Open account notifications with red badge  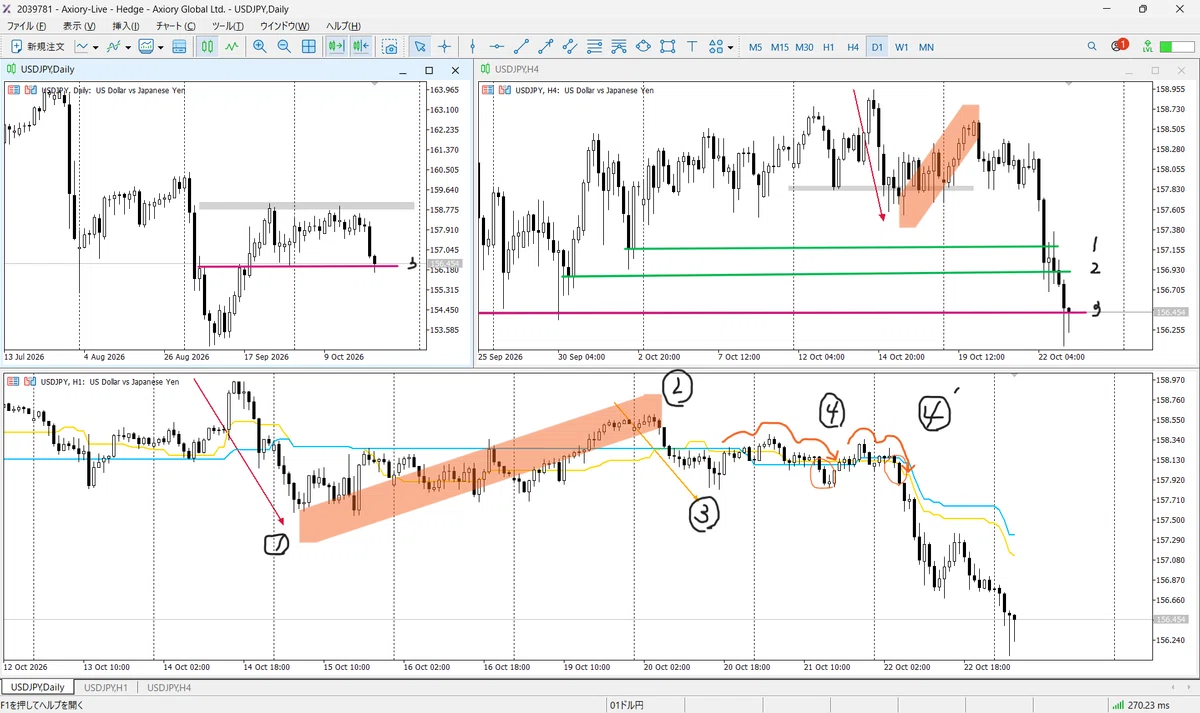[x=1119, y=46]
